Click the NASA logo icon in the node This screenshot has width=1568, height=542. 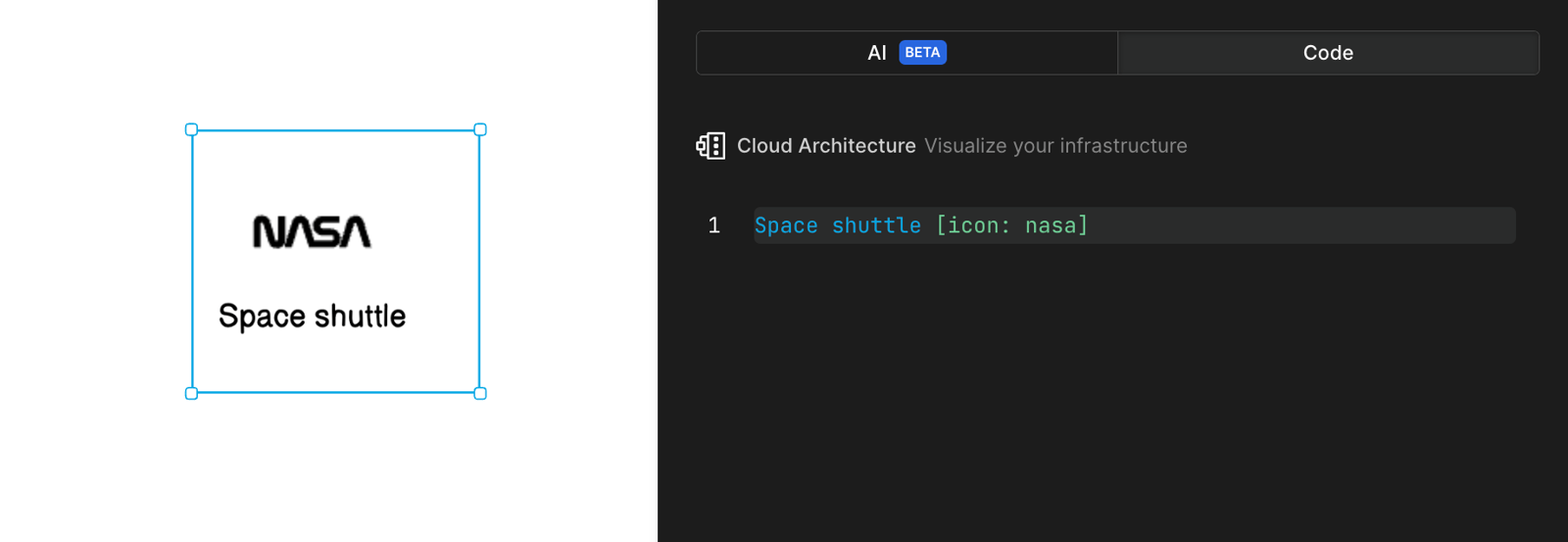312,232
